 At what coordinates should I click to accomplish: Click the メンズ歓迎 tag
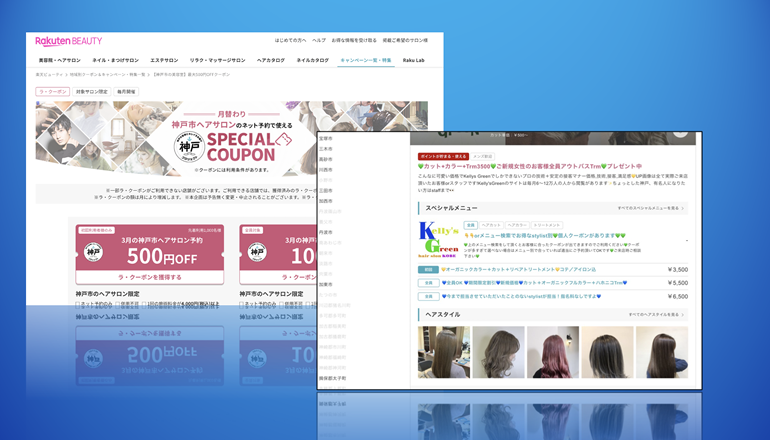482,157
